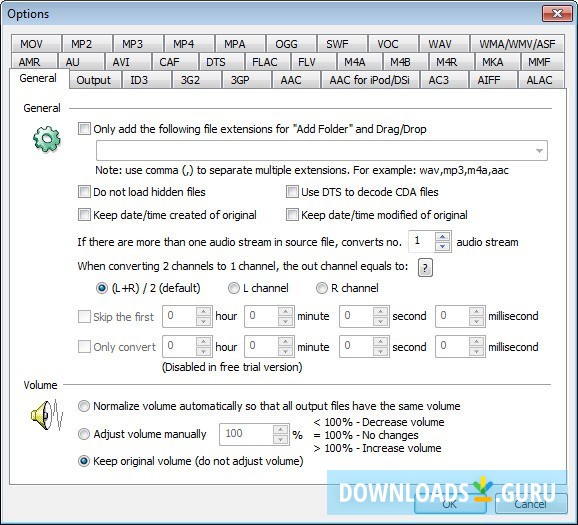
Task: Switch to the MOV tab
Action: [x=36, y=44]
